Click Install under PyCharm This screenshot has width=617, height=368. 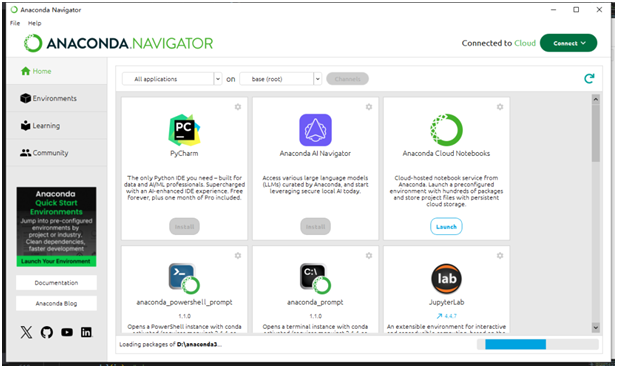pos(184,227)
